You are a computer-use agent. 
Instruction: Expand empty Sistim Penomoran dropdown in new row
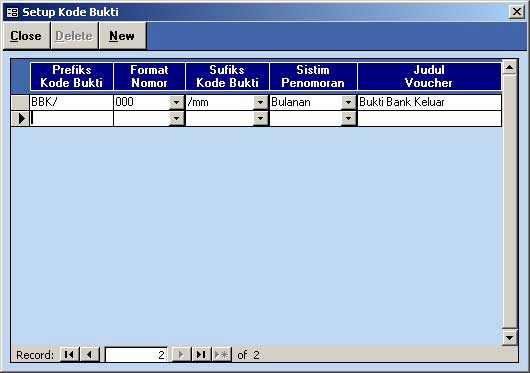[x=348, y=119]
